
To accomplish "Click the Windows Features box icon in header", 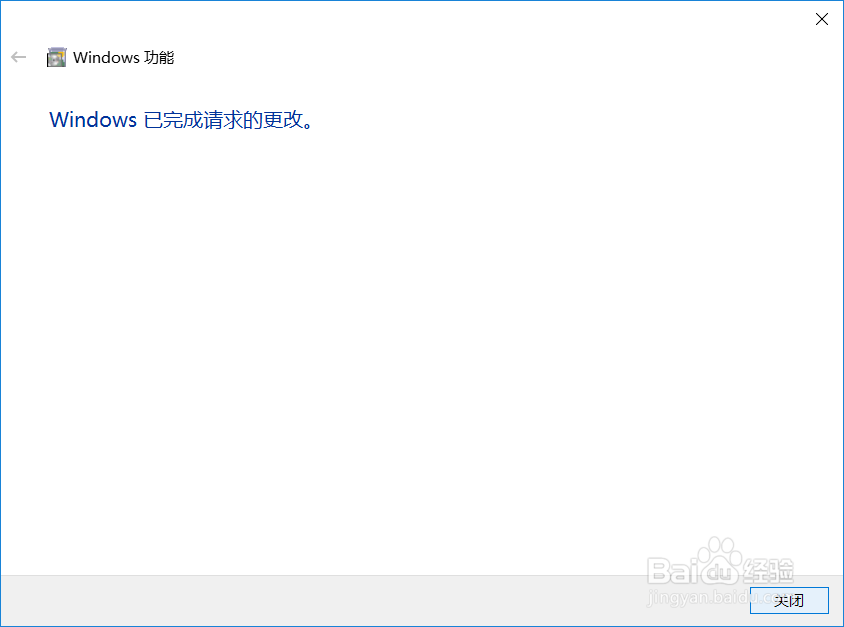I will tap(57, 57).
